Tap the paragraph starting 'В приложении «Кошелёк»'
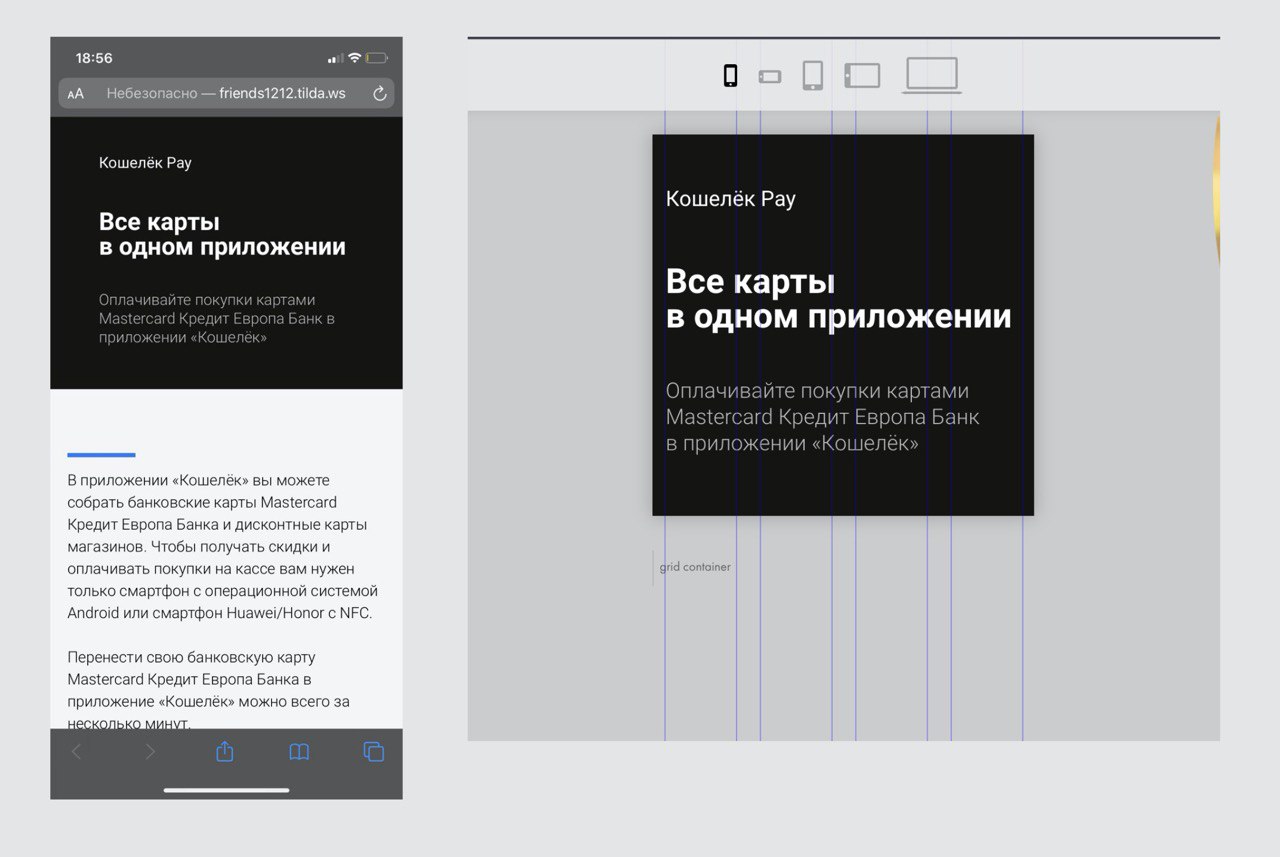Screen dimensions: 1280x857 pos(223,547)
